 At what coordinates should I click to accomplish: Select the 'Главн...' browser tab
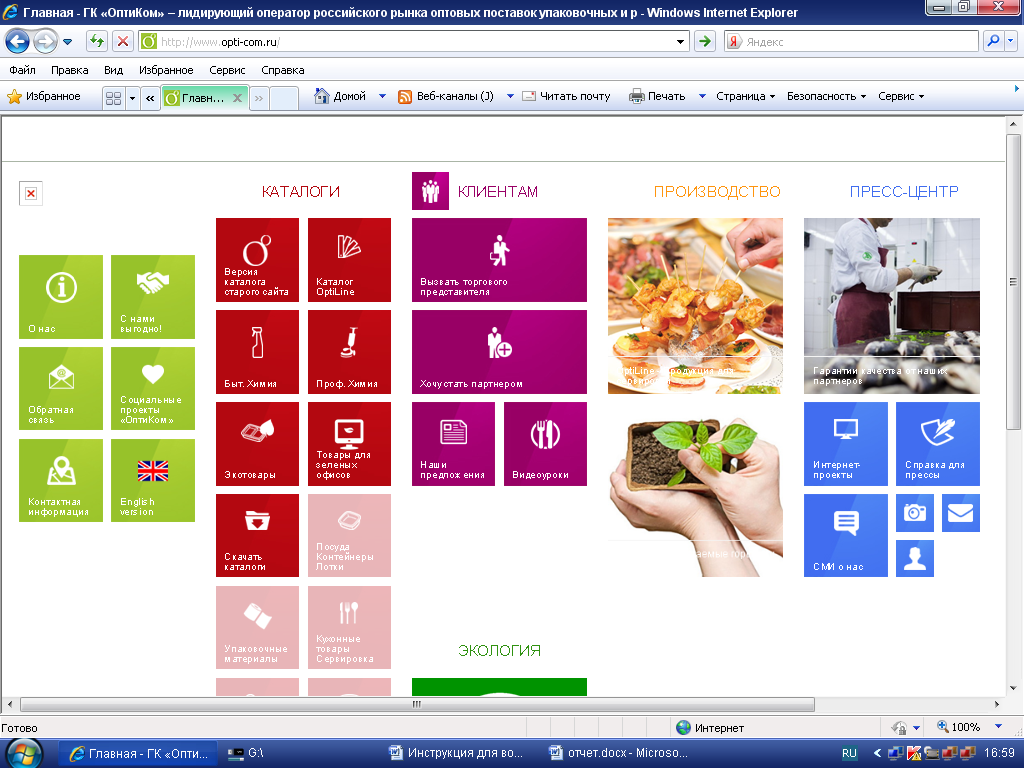(x=204, y=98)
